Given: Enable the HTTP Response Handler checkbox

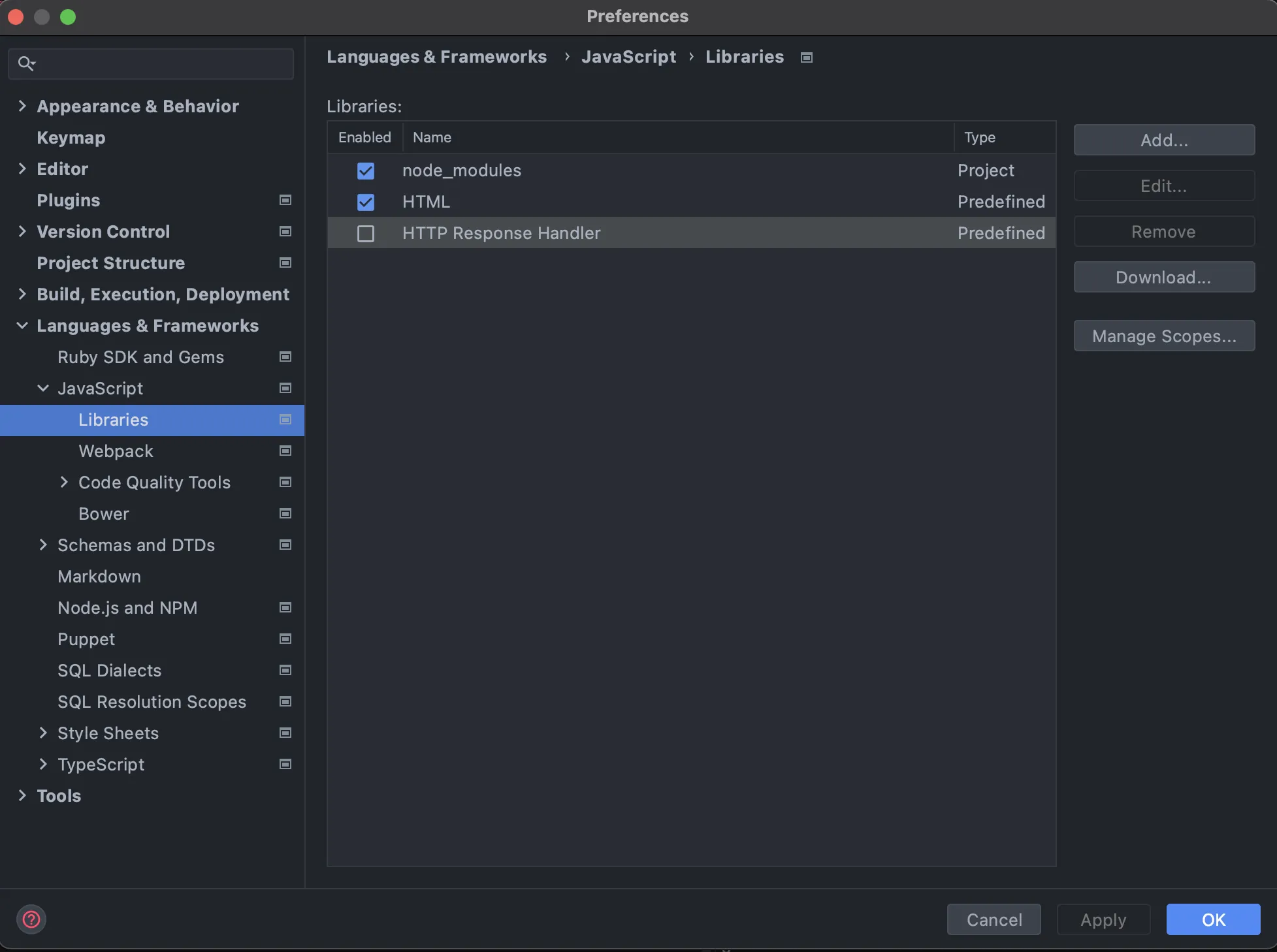Looking at the screenshot, I should [366, 234].
